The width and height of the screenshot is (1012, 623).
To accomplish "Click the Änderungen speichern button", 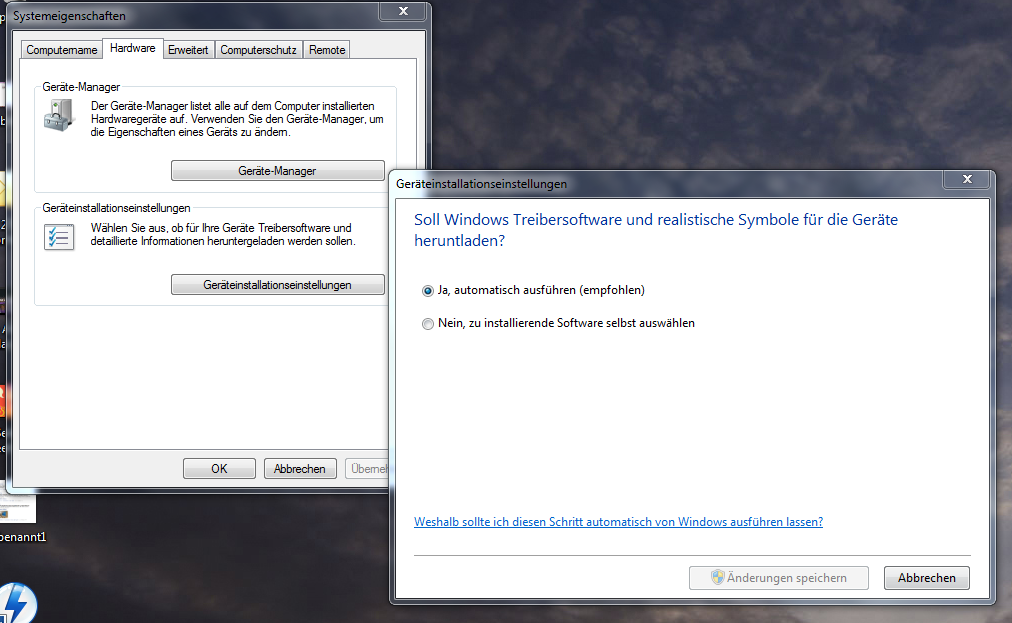I will 778,578.
